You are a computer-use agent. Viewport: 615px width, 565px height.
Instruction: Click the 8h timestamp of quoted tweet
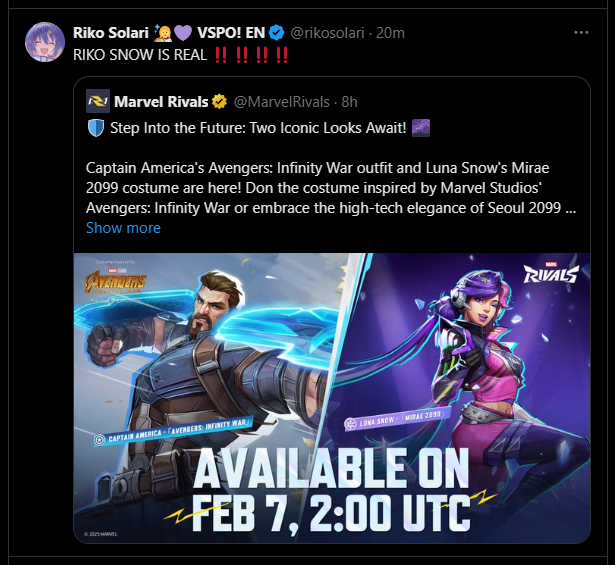[x=349, y=102]
